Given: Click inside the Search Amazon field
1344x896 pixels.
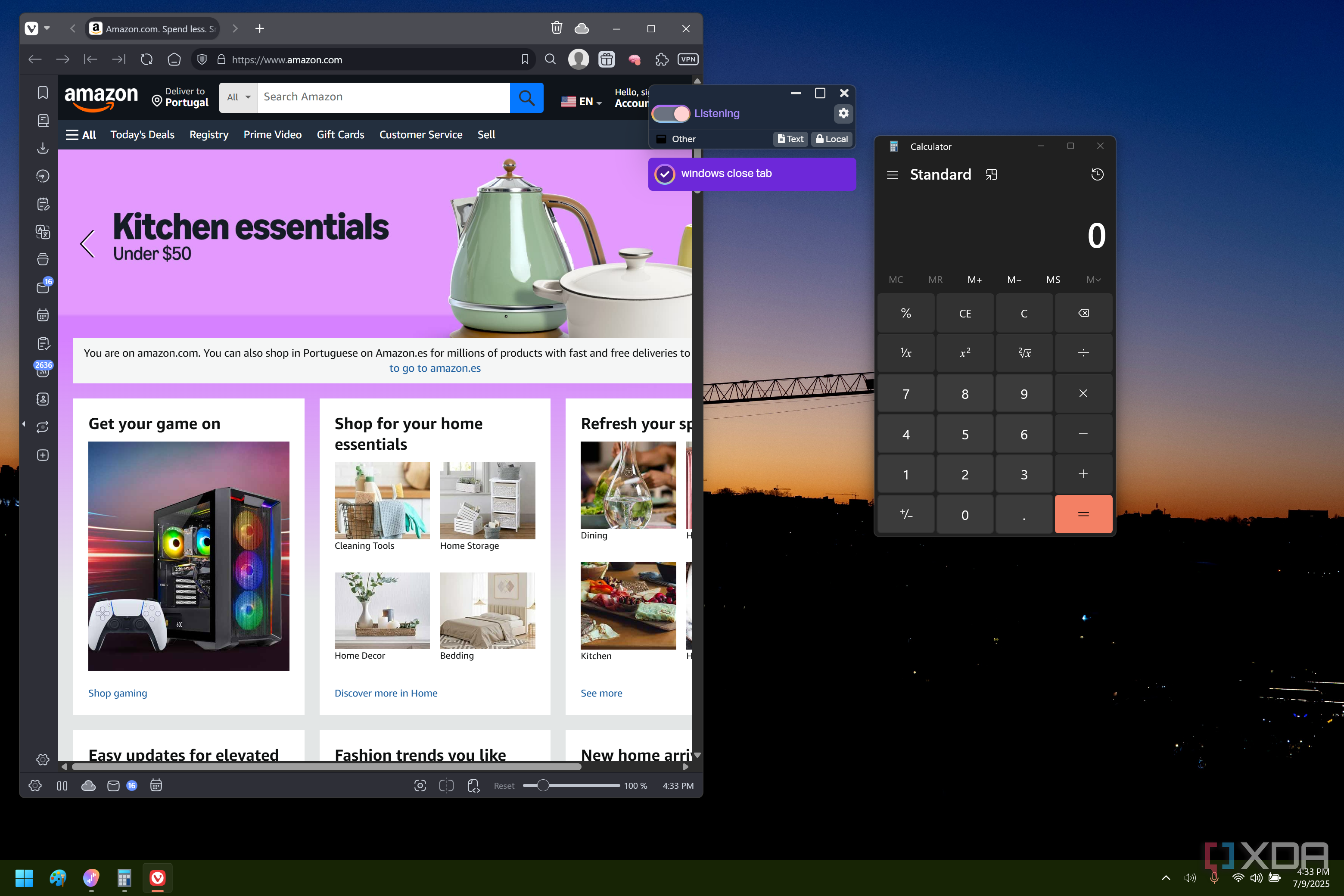Looking at the screenshot, I should click(383, 98).
